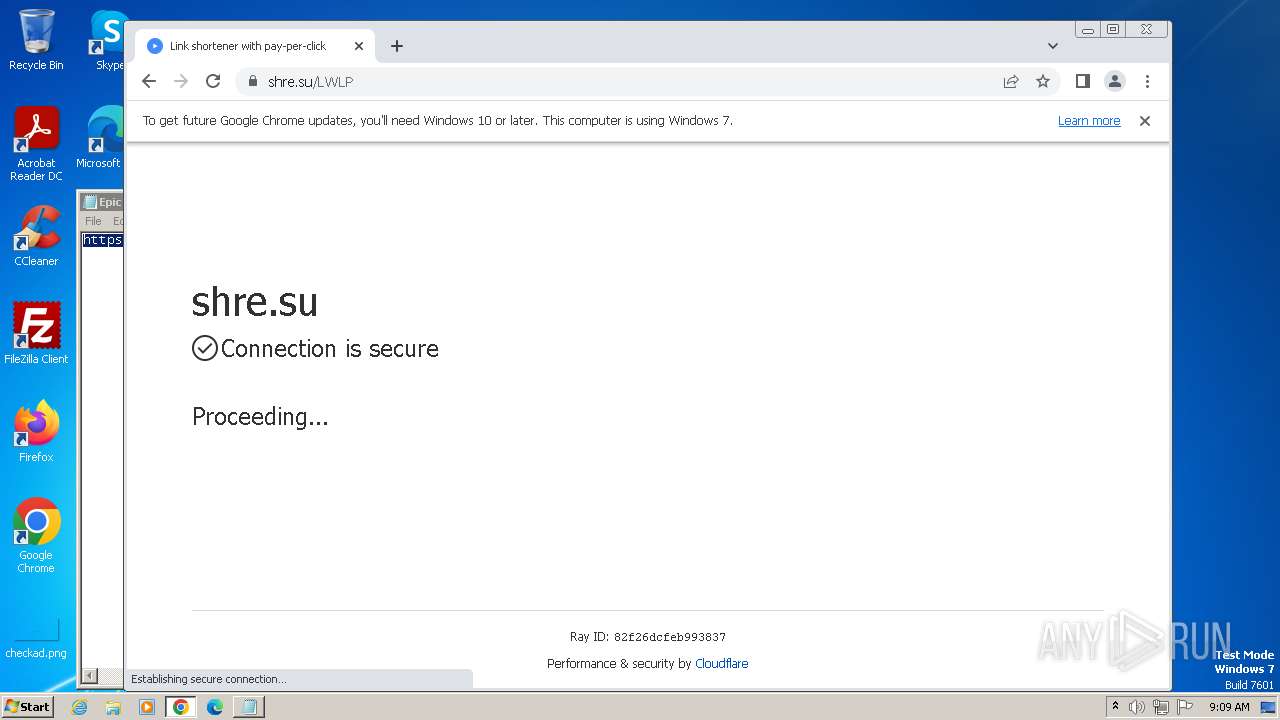Screen dimensions: 1280x720
Task: Restore down the Chrome window
Action: point(1113,30)
